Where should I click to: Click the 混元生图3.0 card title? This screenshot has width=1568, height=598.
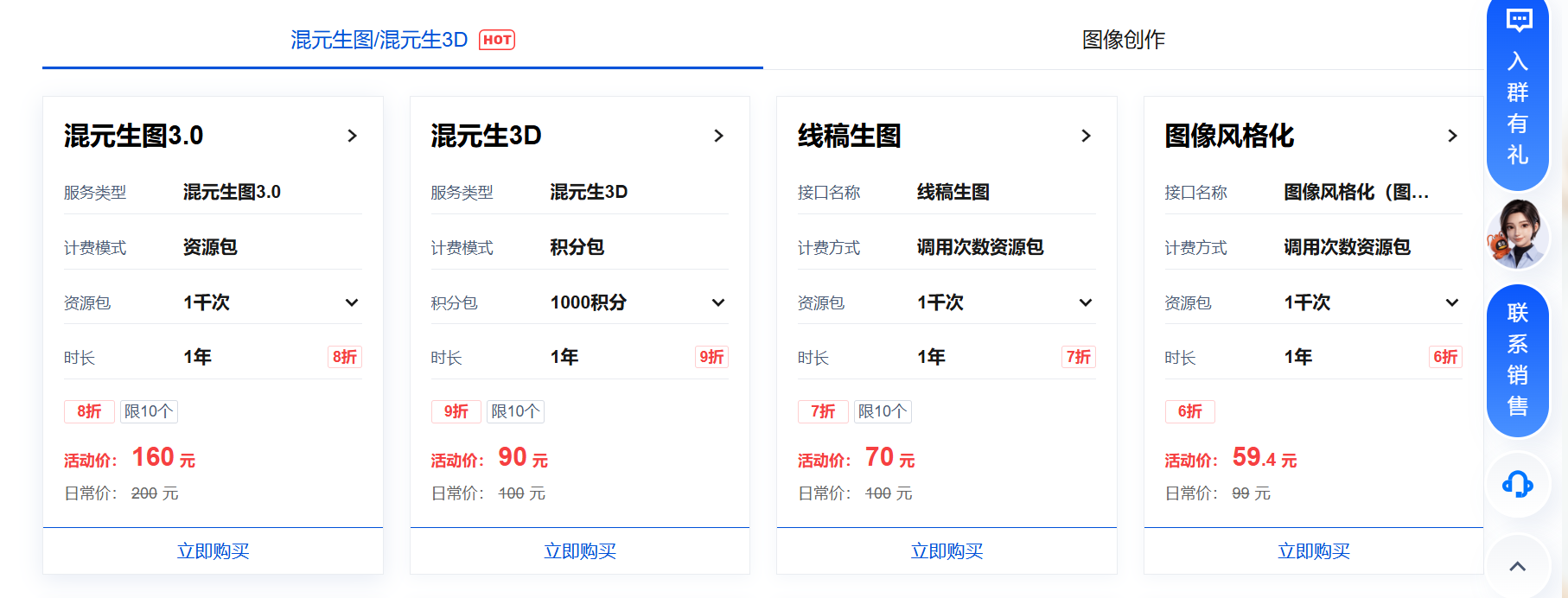pos(133,136)
